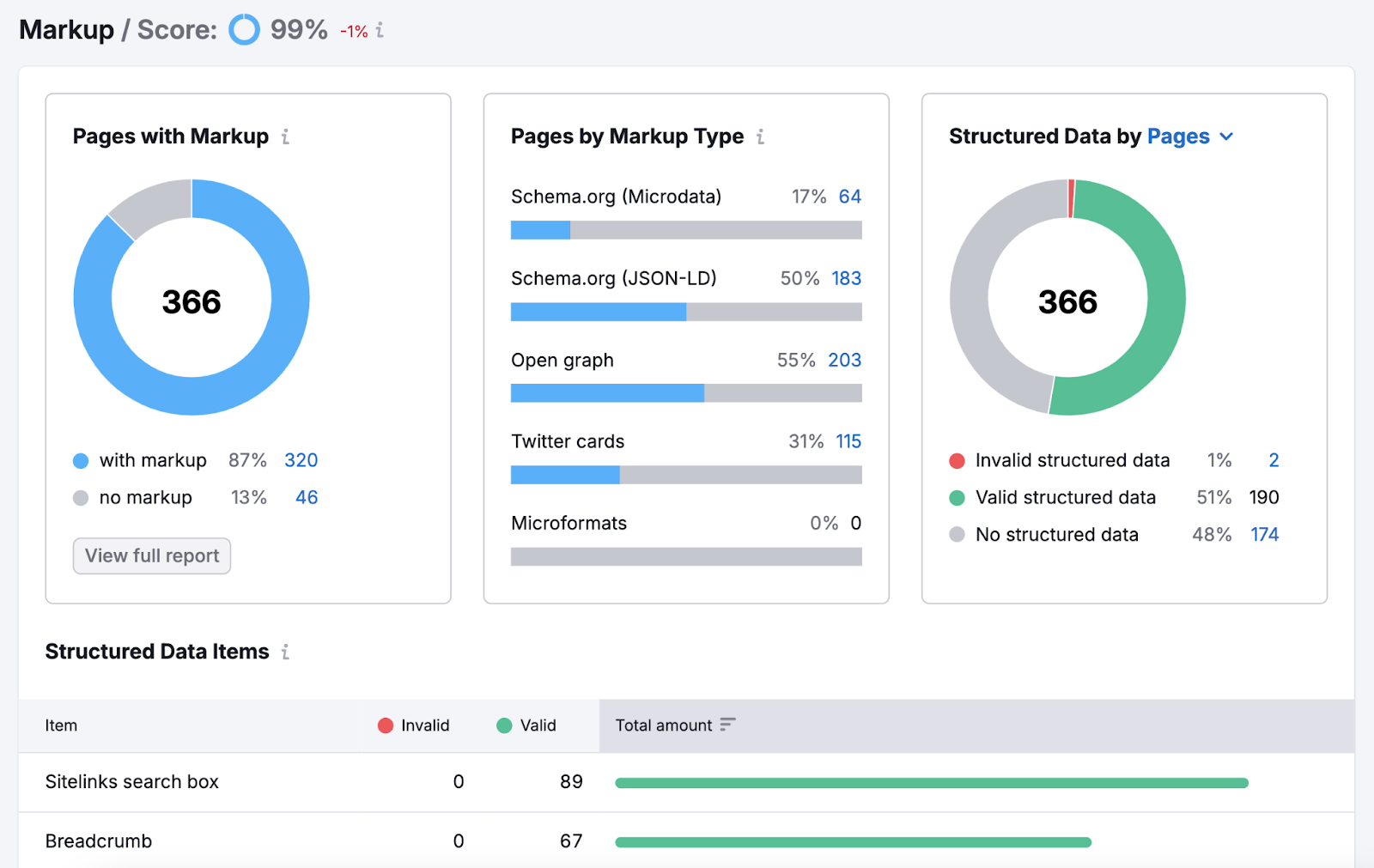Click the 67 valid count for Breadcrumb
The image size is (1374, 868).
pos(571,841)
